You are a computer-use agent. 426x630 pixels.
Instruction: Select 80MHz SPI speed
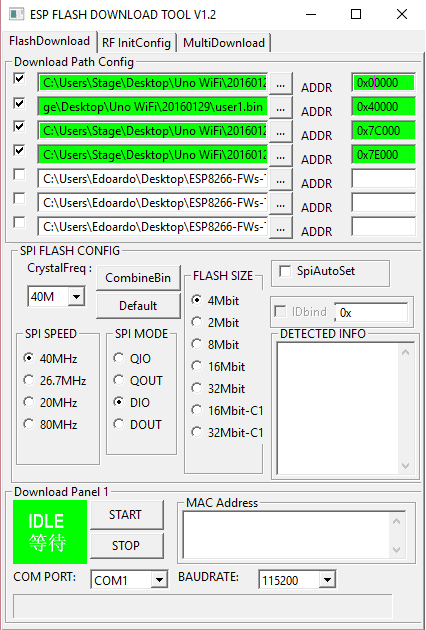point(29,424)
